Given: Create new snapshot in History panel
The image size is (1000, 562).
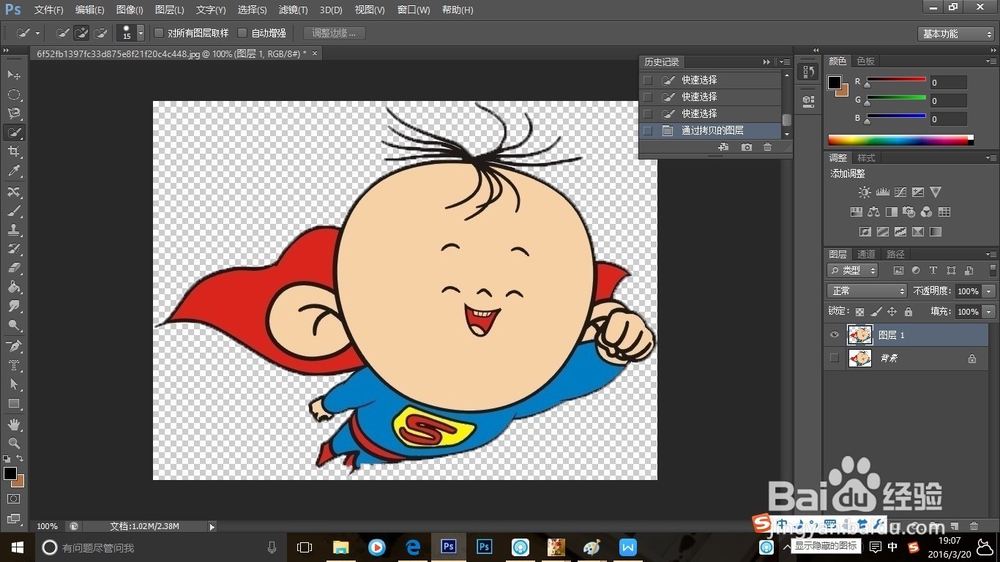Looking at the screenshot, I should 746,147.
